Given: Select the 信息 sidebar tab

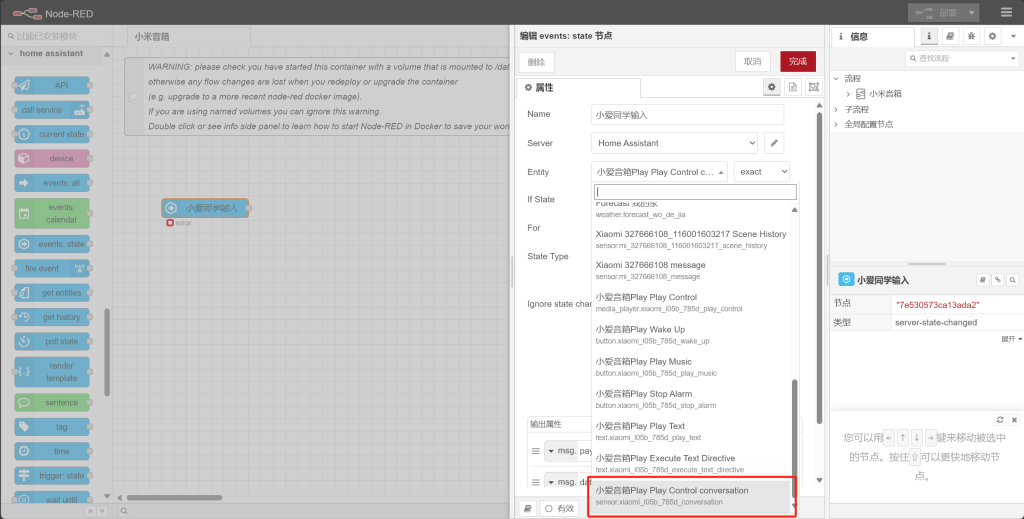Looking at the screenshot, I should (872, 37).
